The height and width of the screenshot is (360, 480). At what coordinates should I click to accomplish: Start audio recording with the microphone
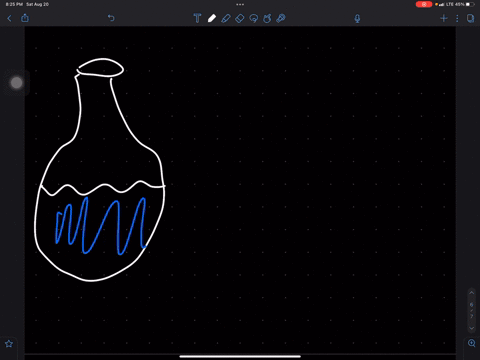point(357,18)
